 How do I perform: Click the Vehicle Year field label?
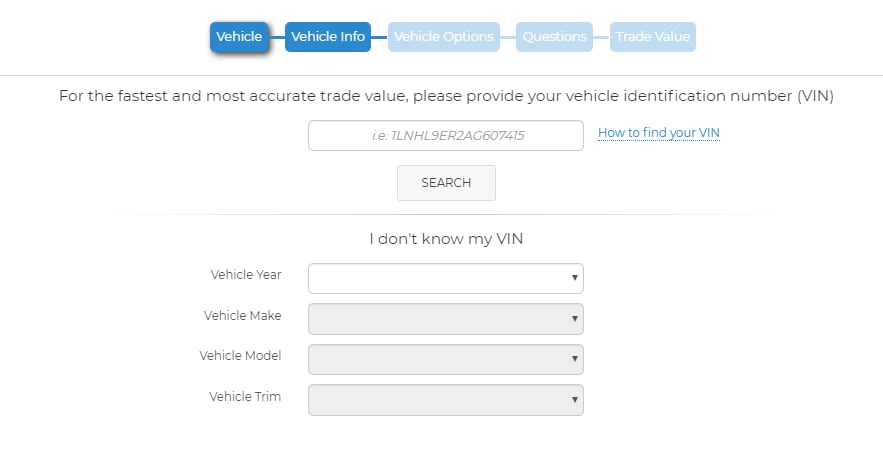(x=246, y=274)
